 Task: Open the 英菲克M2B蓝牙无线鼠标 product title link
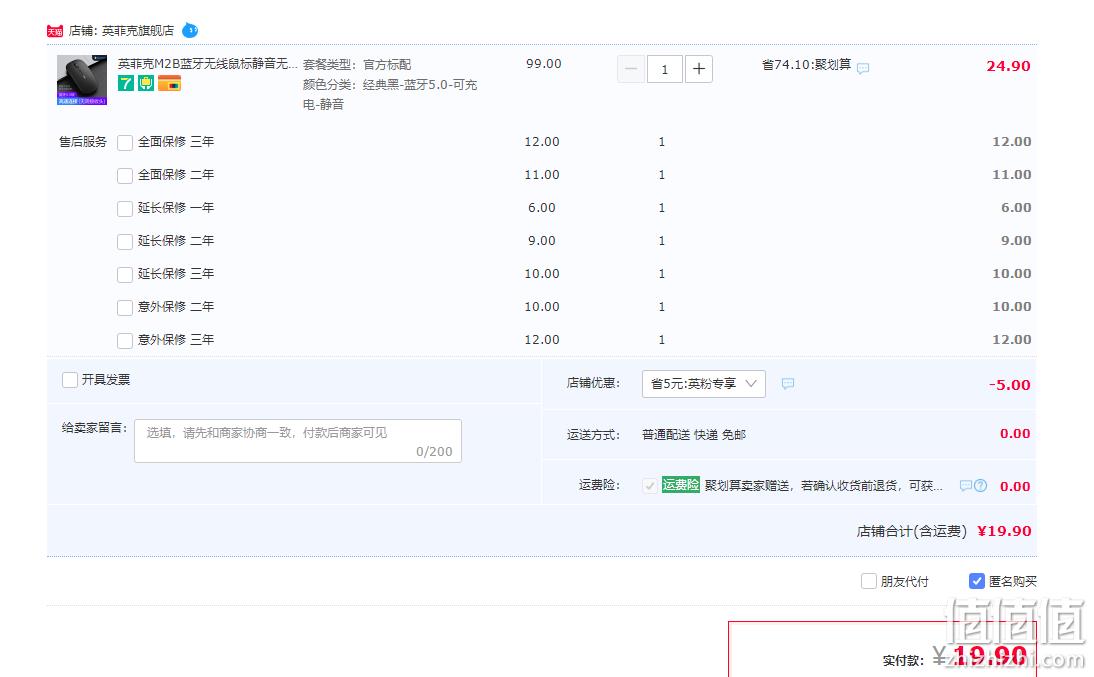(x=207, y=64)
